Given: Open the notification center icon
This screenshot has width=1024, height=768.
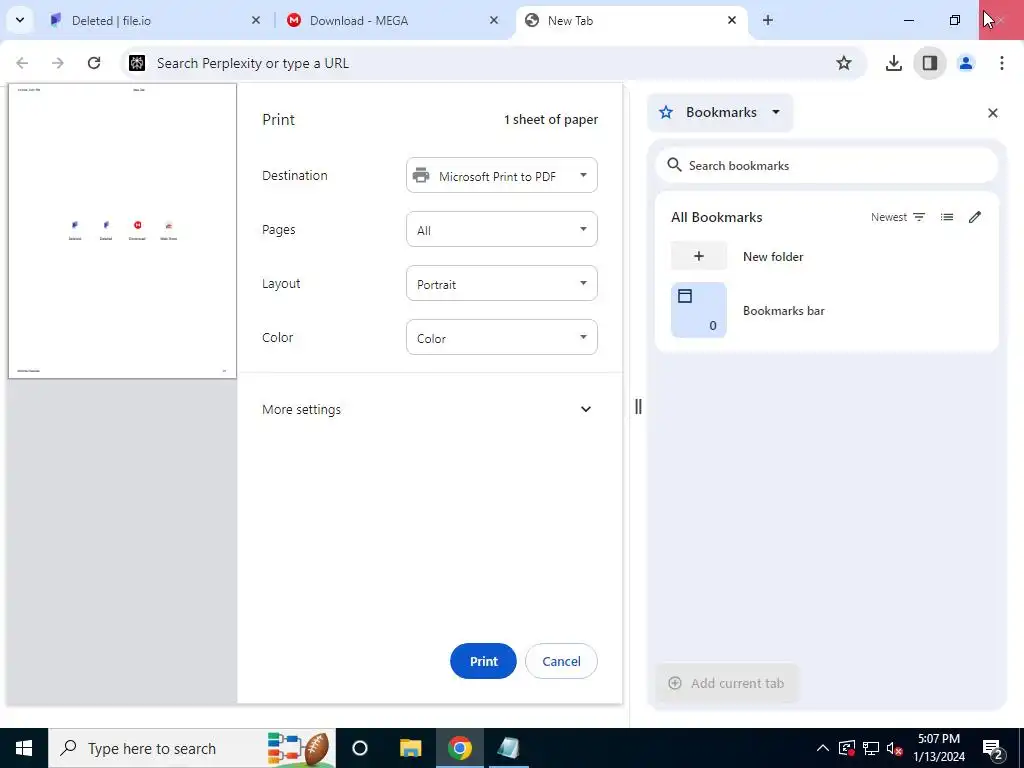Looking at the screenshot, I should (993, 748).
